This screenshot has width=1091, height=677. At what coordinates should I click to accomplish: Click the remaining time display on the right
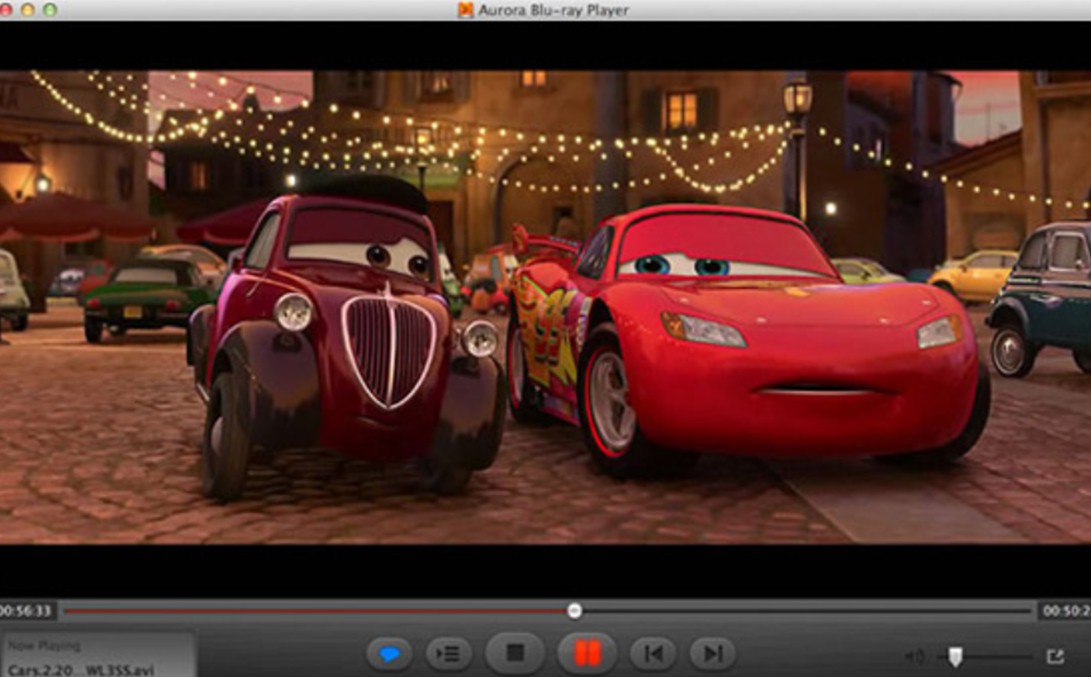1065,611
